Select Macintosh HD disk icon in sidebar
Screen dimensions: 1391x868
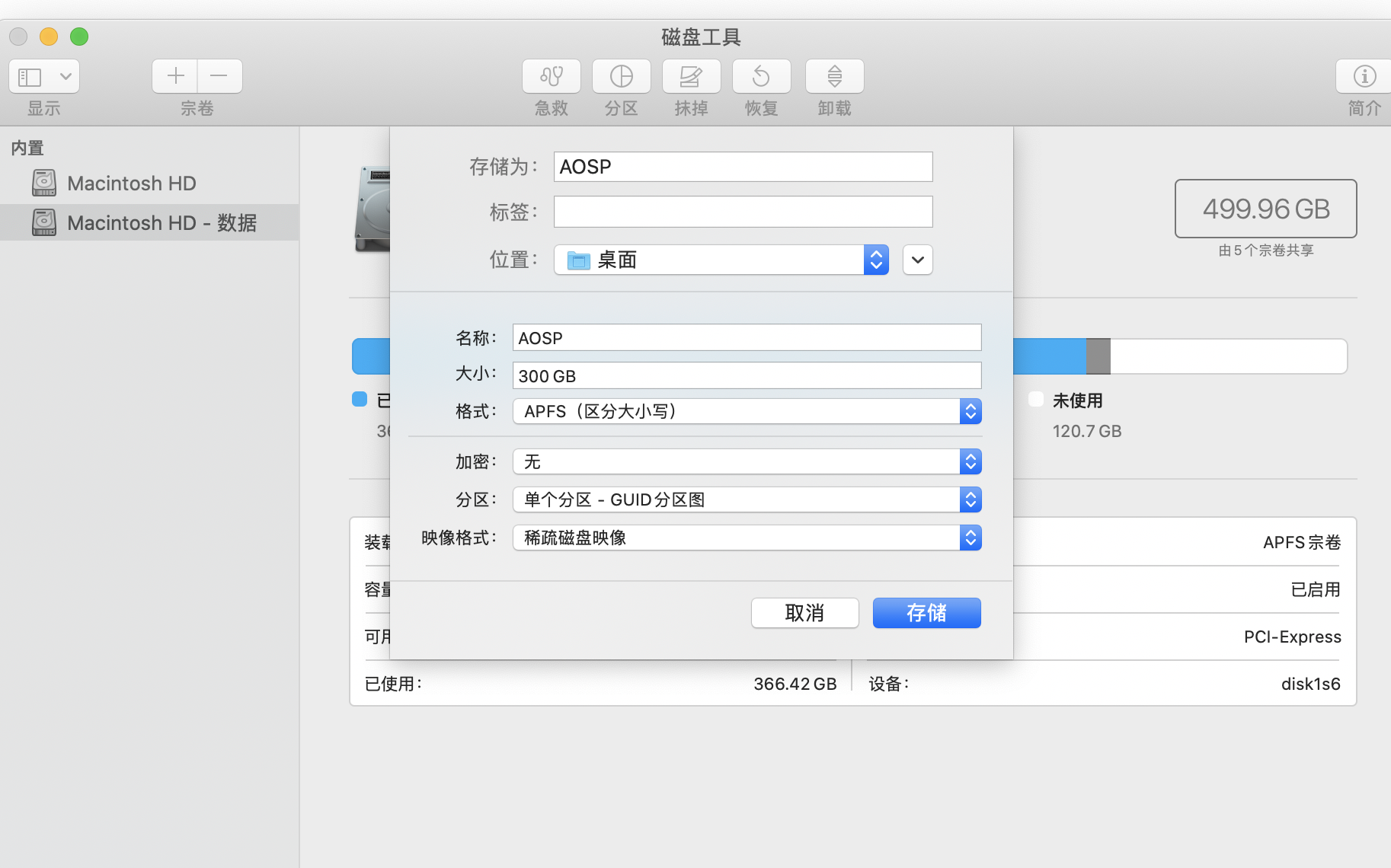coord(44,183)
